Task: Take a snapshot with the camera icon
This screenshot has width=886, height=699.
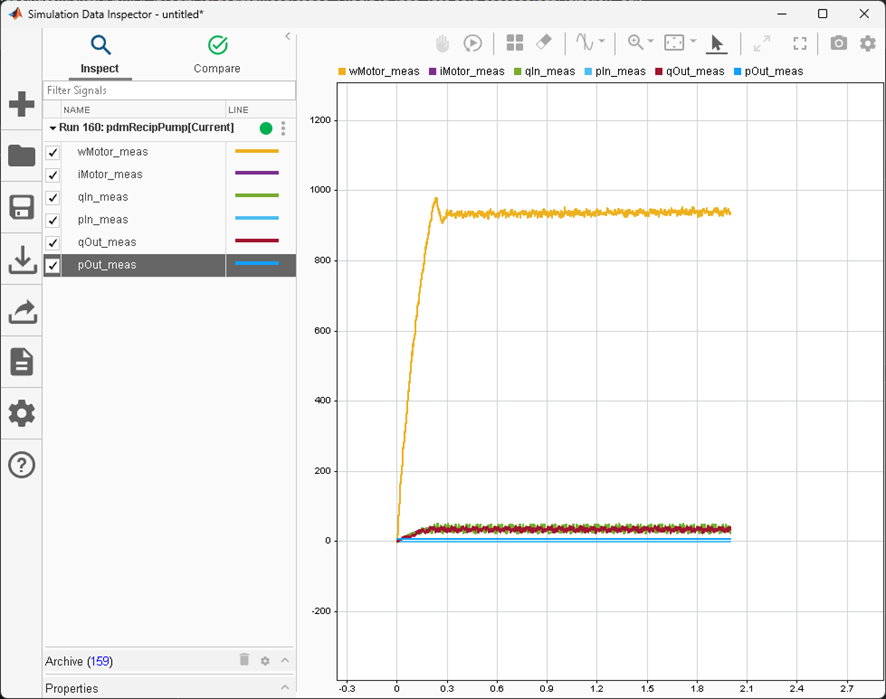Action: pyautogui.click(x=839, y=42)
